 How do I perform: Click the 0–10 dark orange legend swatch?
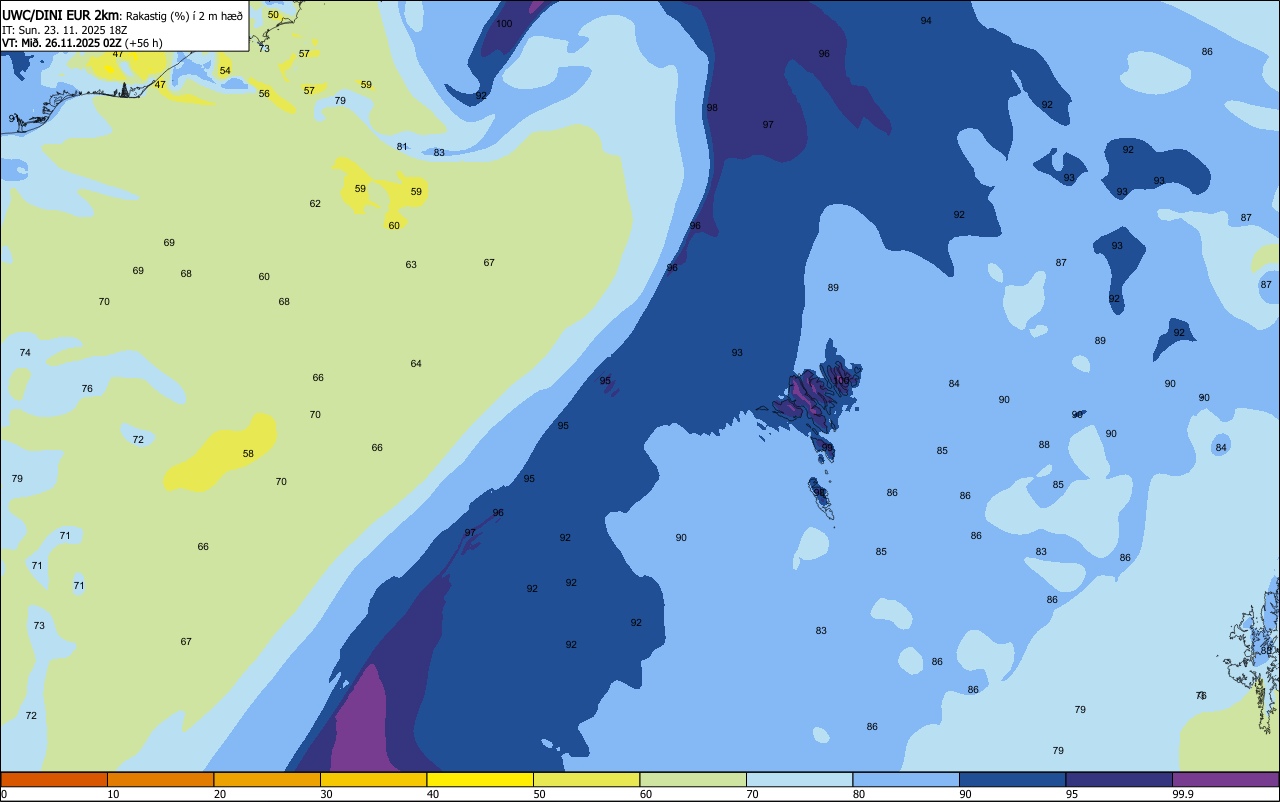(54, 779)
